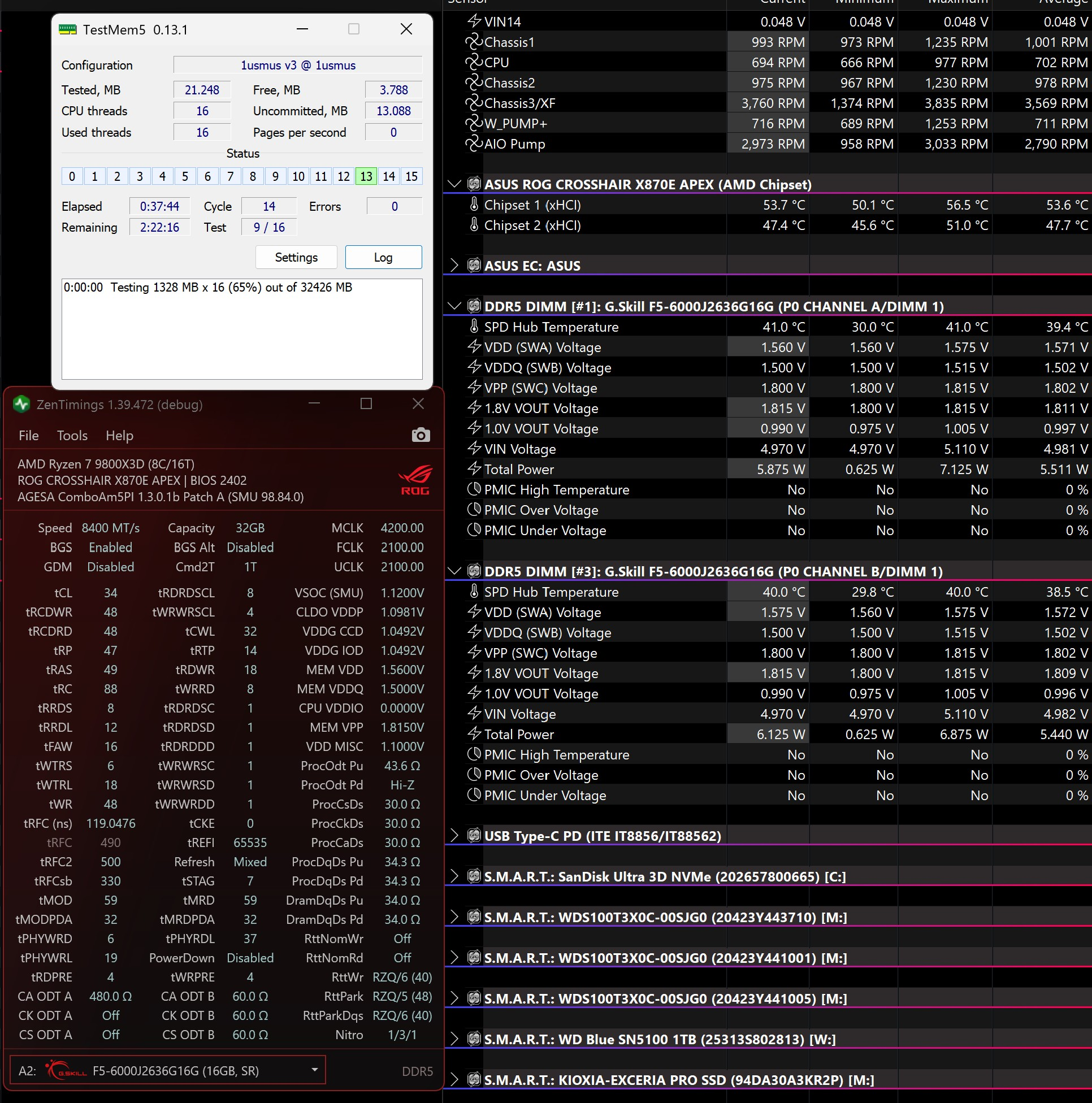
Task: Click the Speed value 8400 MT/s
Action: tap(110, 528)
